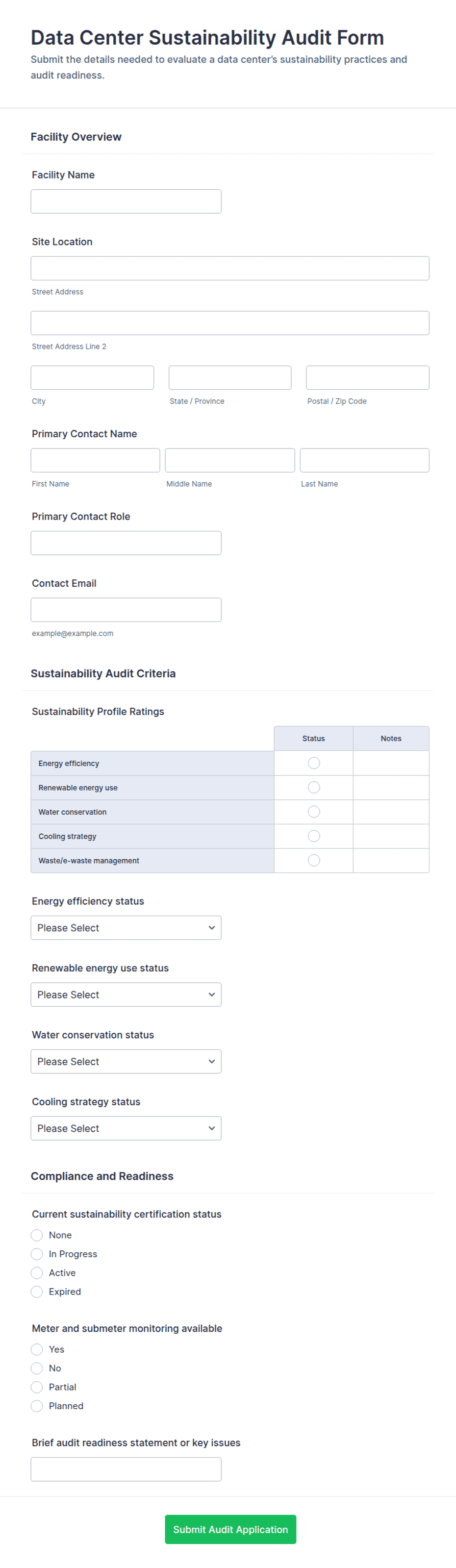Select Partial for meter monitoring
This screenshot has height=1568, width=456.
36,1387
